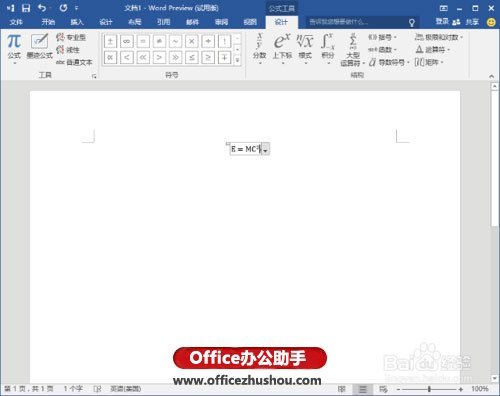The image size is (500, 396).
Task: Insert the less-than < symbol
Action: 127,57
